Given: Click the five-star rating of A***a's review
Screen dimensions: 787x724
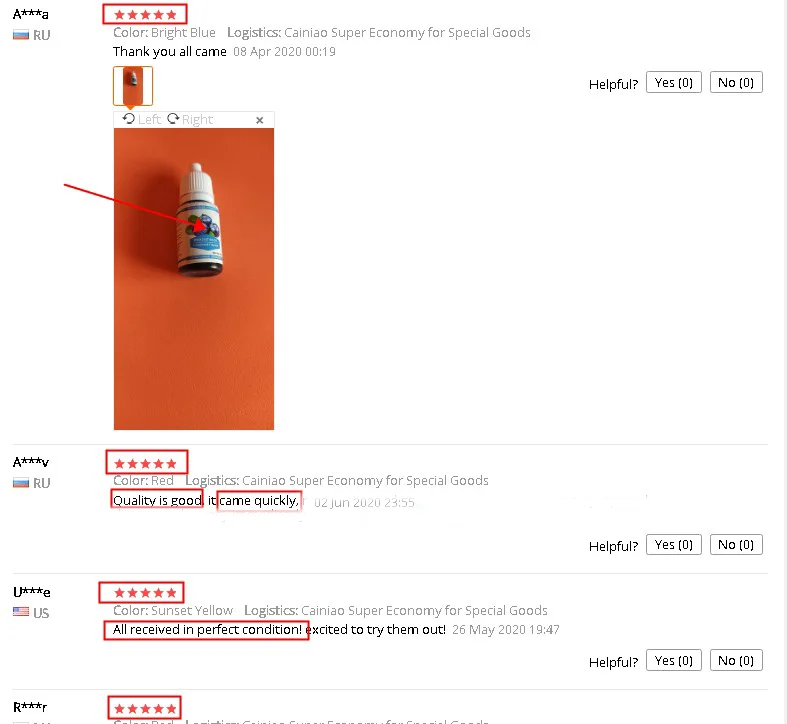Looking at the screenshot, I should 145,15.
